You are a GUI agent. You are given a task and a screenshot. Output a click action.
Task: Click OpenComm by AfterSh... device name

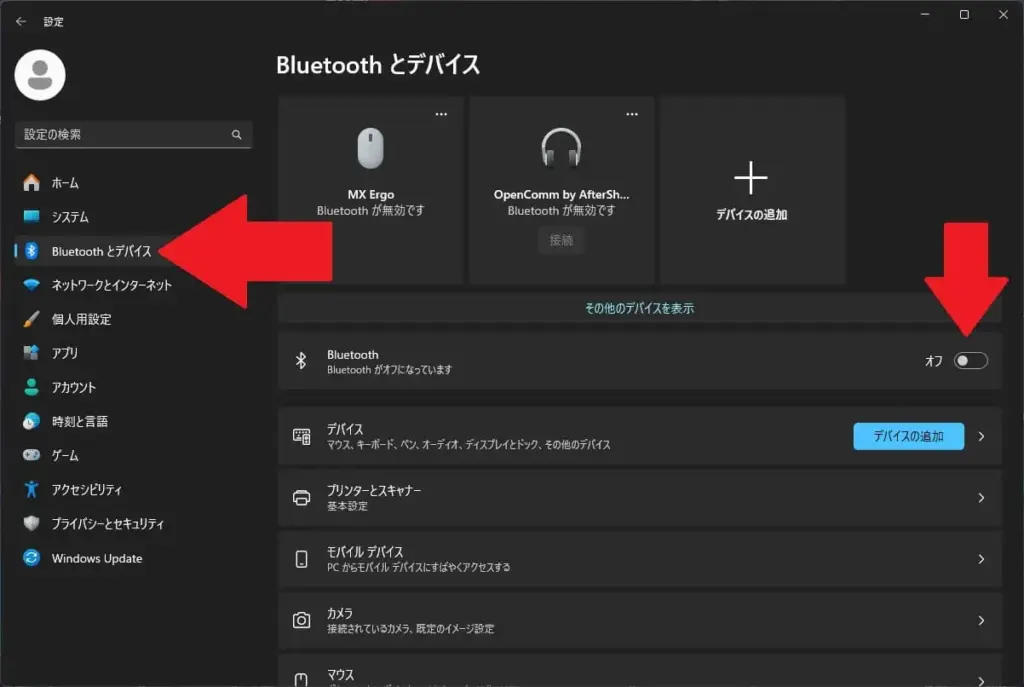click(561, 195)
